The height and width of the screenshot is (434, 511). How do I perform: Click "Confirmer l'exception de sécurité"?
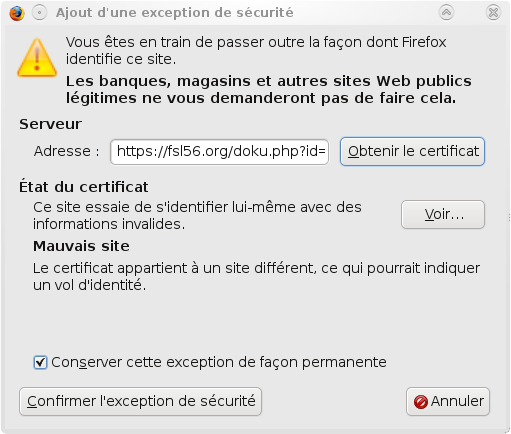(x=140, y=401)
